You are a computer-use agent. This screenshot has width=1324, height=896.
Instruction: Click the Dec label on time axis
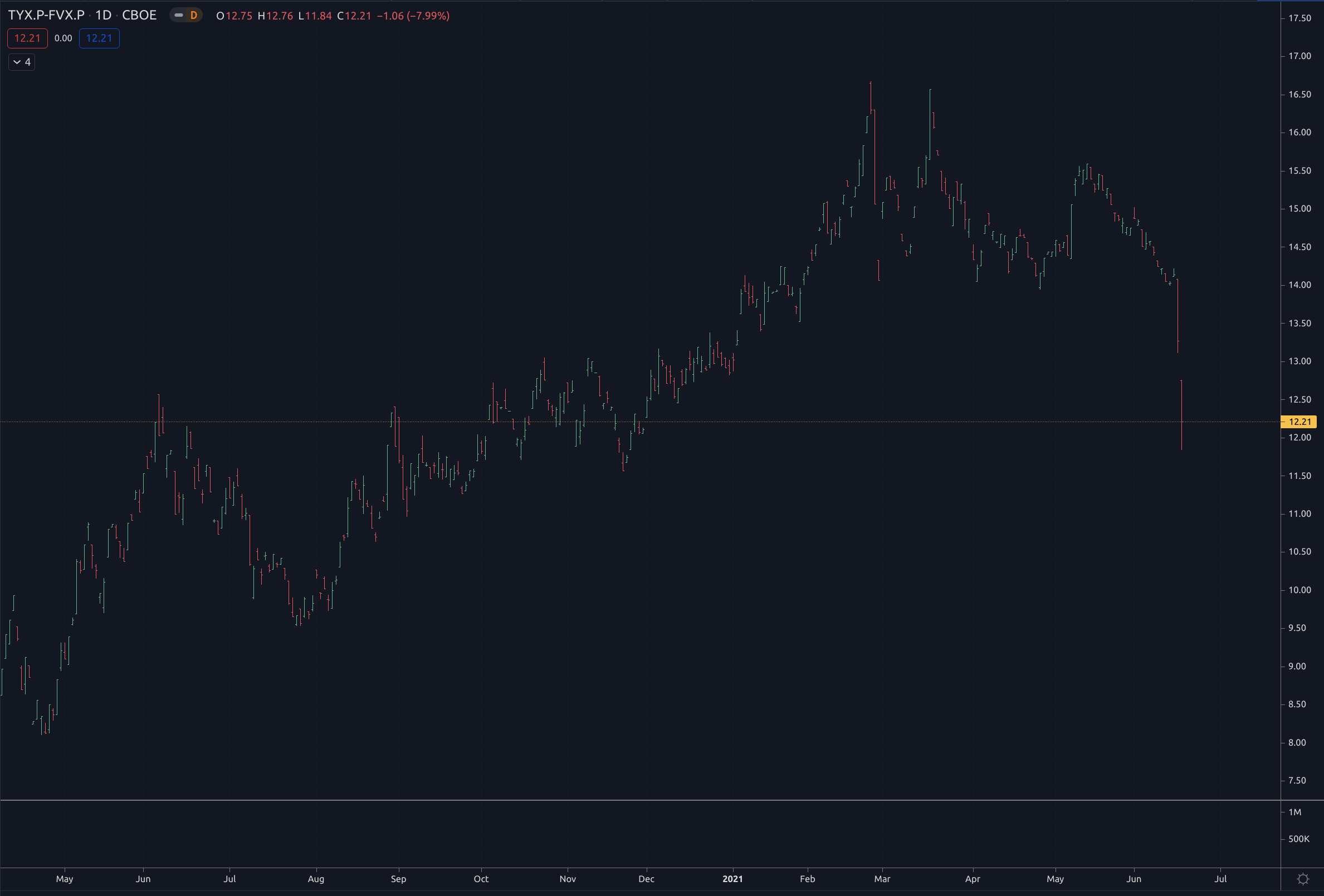[x=647, y=879]
